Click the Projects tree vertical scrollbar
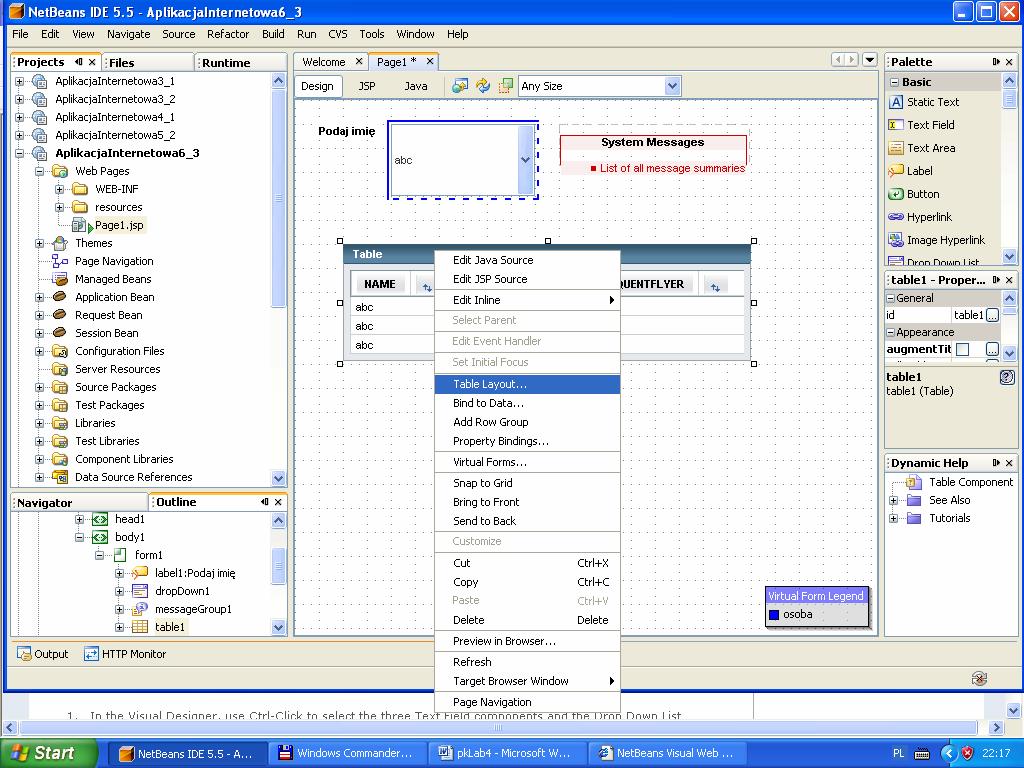The image size is (1024, 768). point(278,279)
